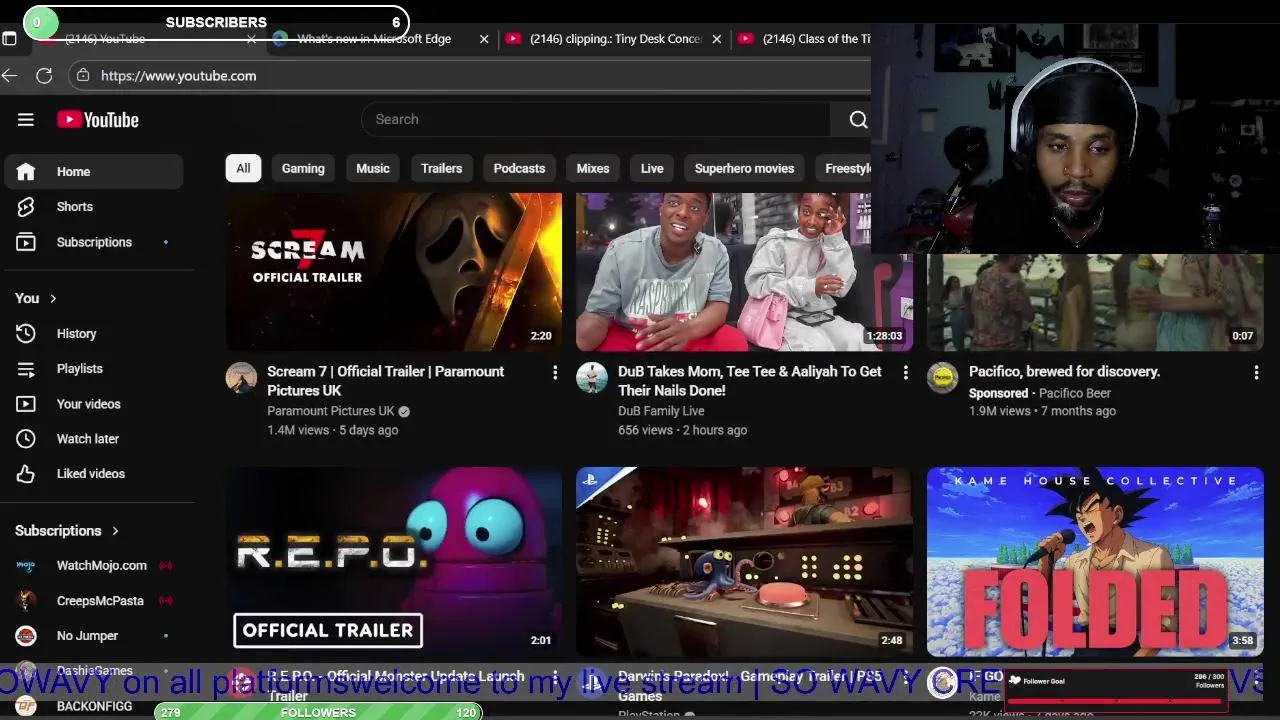This screenshot has width=1280, height=720.
Task: Open CreepsMcPasta subscription channel
Action: pyautogui.click(x=94, y=601)
